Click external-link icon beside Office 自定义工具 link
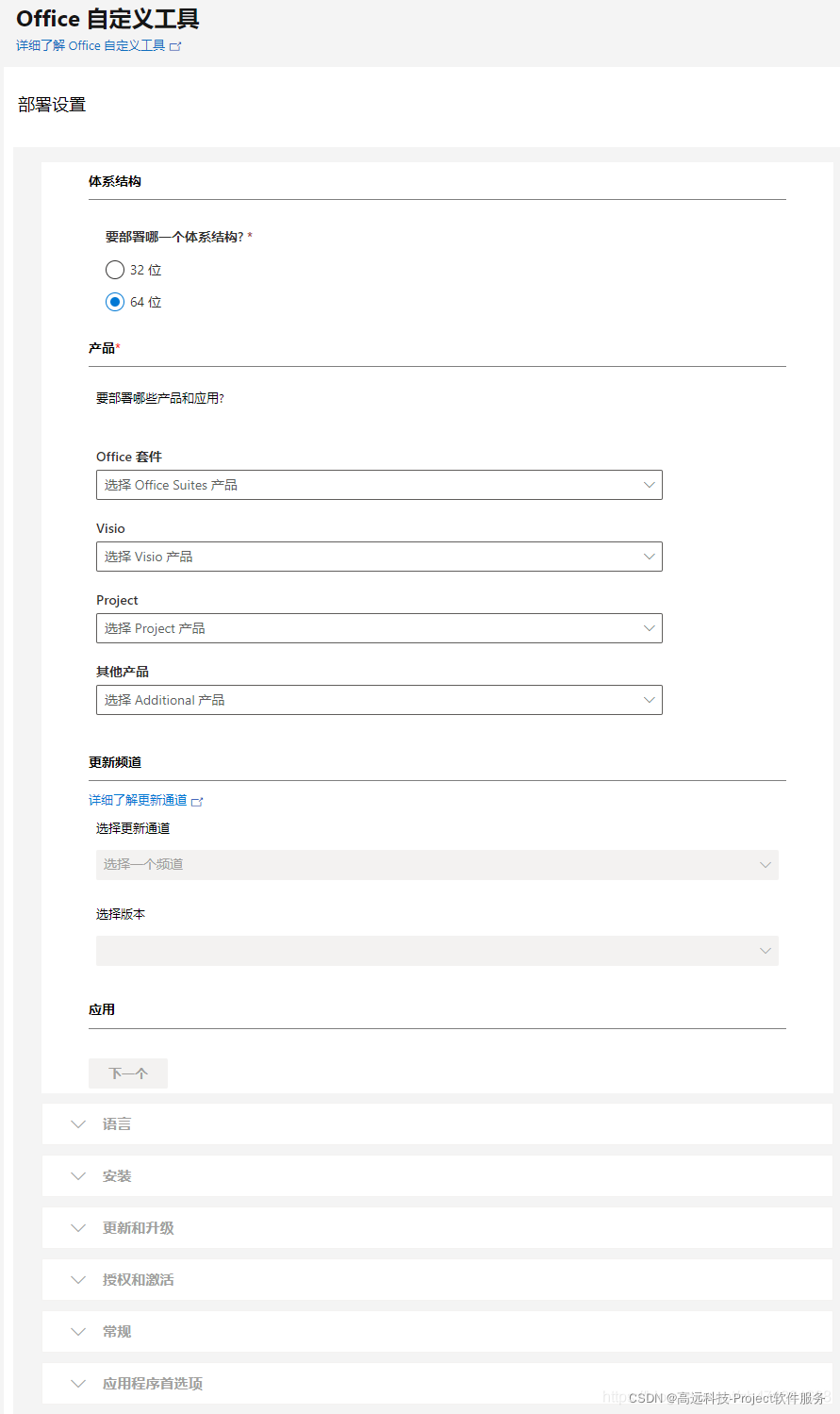This screenshot has width=840, height=1414. pyautogui.click(x=175, y=46)
